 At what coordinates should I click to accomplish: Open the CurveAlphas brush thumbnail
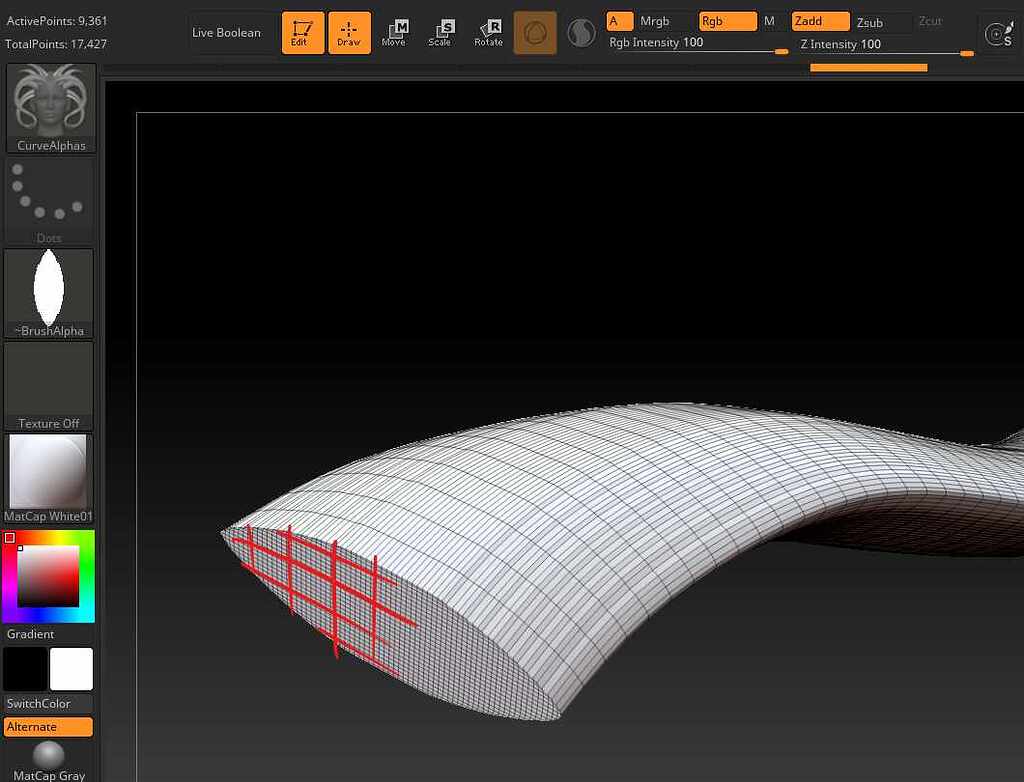coord(48,102)
